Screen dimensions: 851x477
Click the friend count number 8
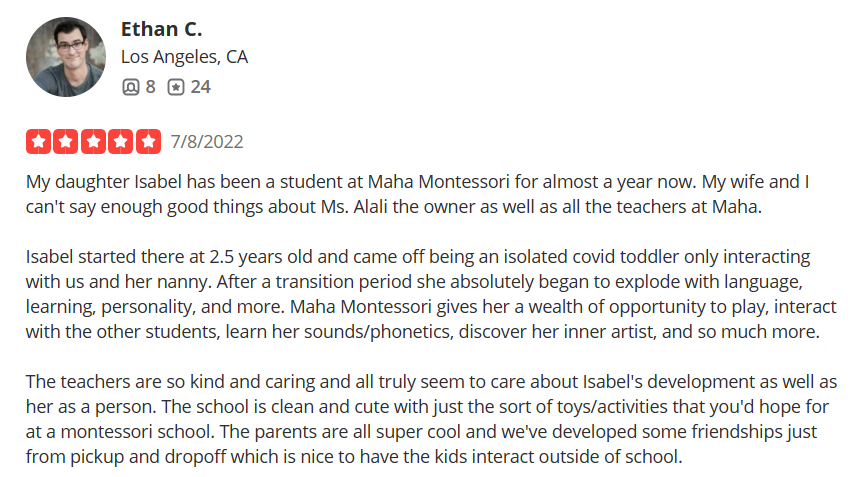click(x=150, y=87)
